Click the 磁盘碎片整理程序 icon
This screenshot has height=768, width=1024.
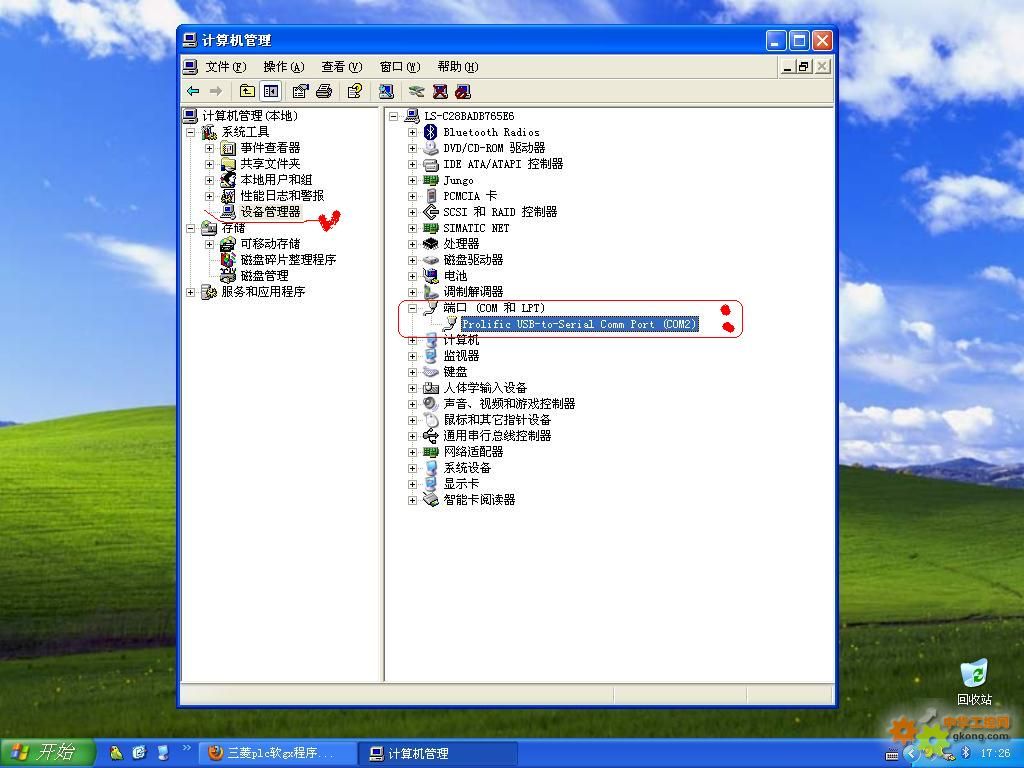[x=228, y=260]
